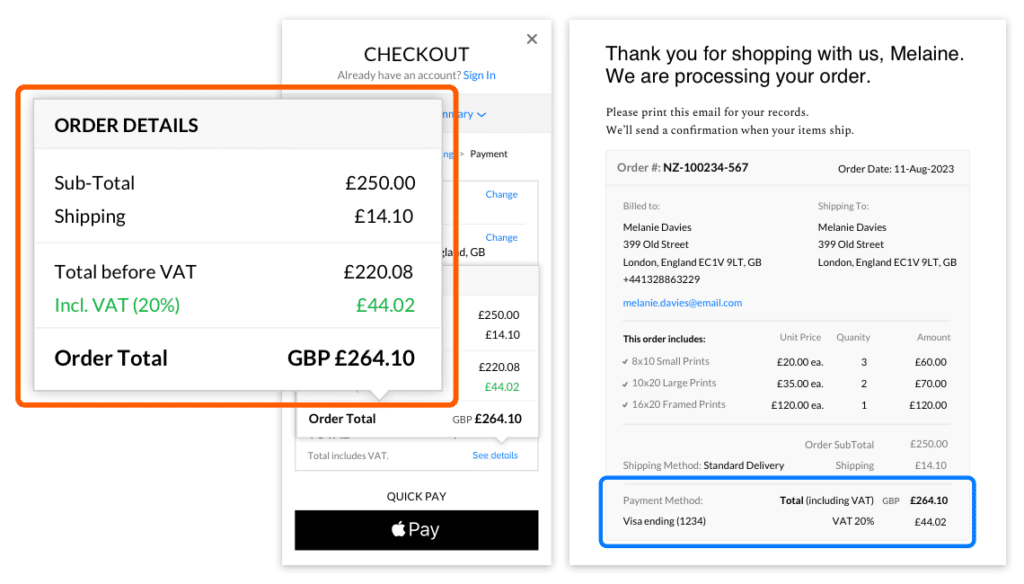1024x584 pixels.
Task: Select order number NZ-100234-567
Action: (705, 168)
